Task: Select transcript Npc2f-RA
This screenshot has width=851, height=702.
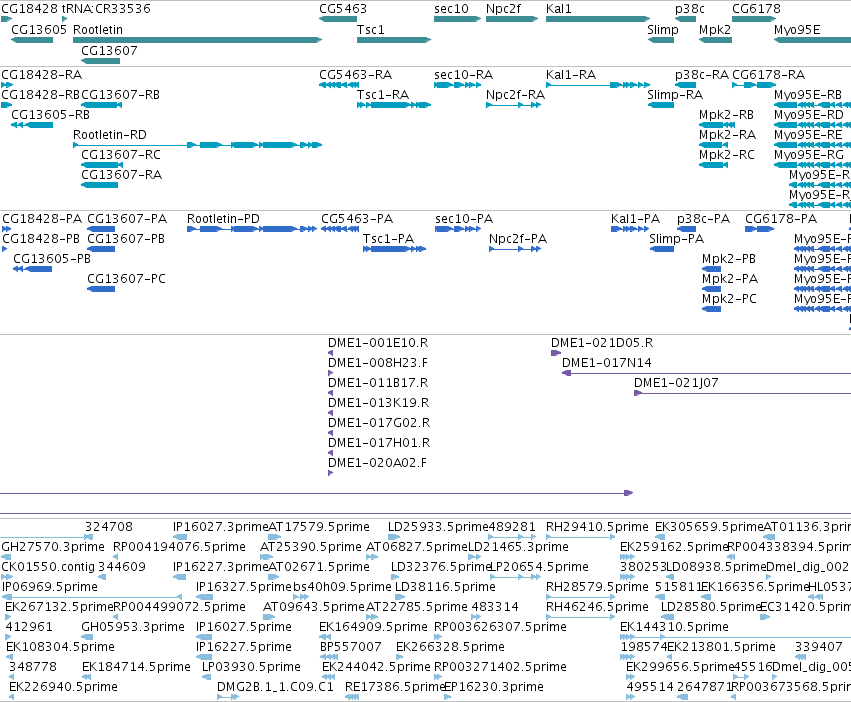Action: [513, 105]
